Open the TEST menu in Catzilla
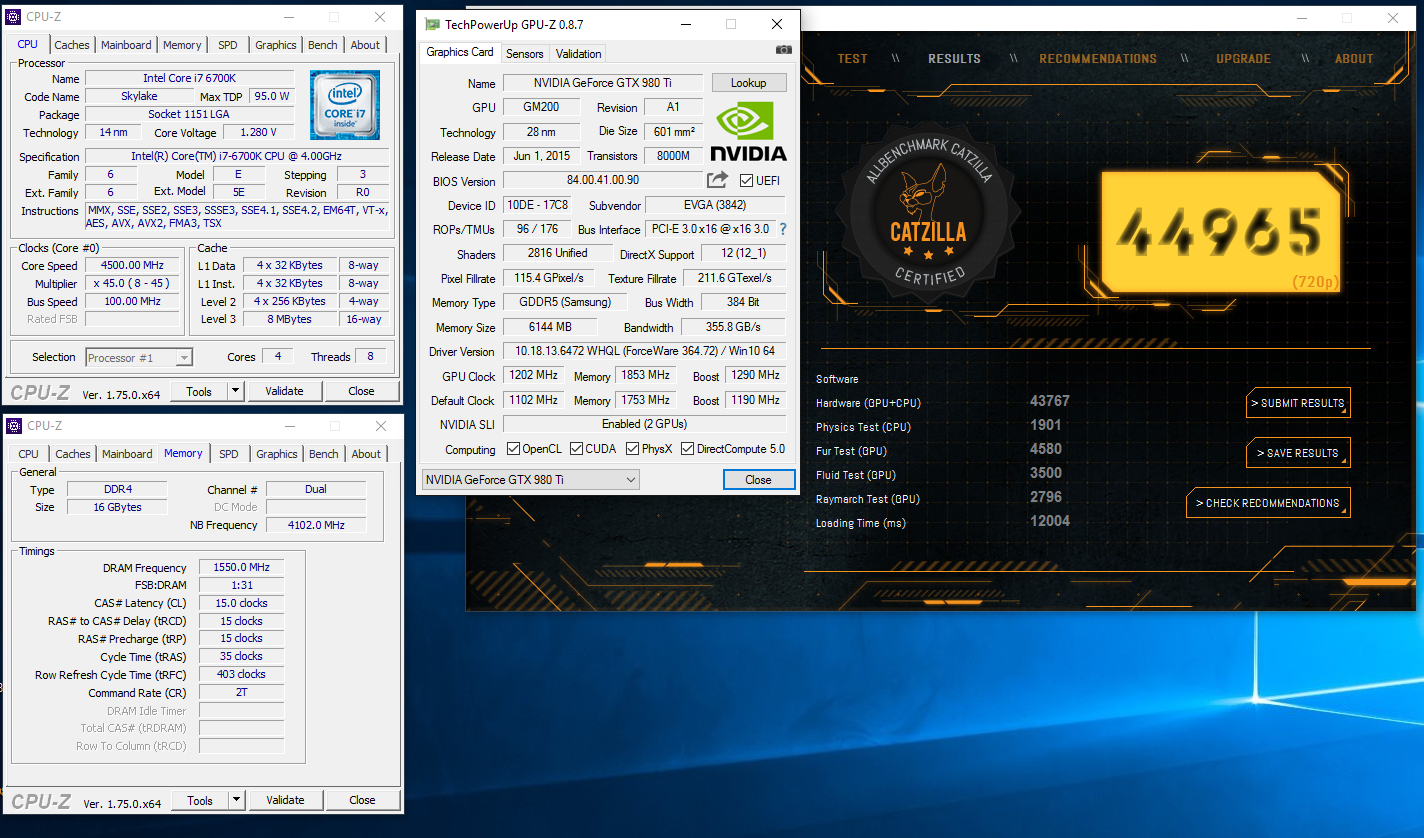The width and height of the screenshot is (1424, 838). pos(852,59)
